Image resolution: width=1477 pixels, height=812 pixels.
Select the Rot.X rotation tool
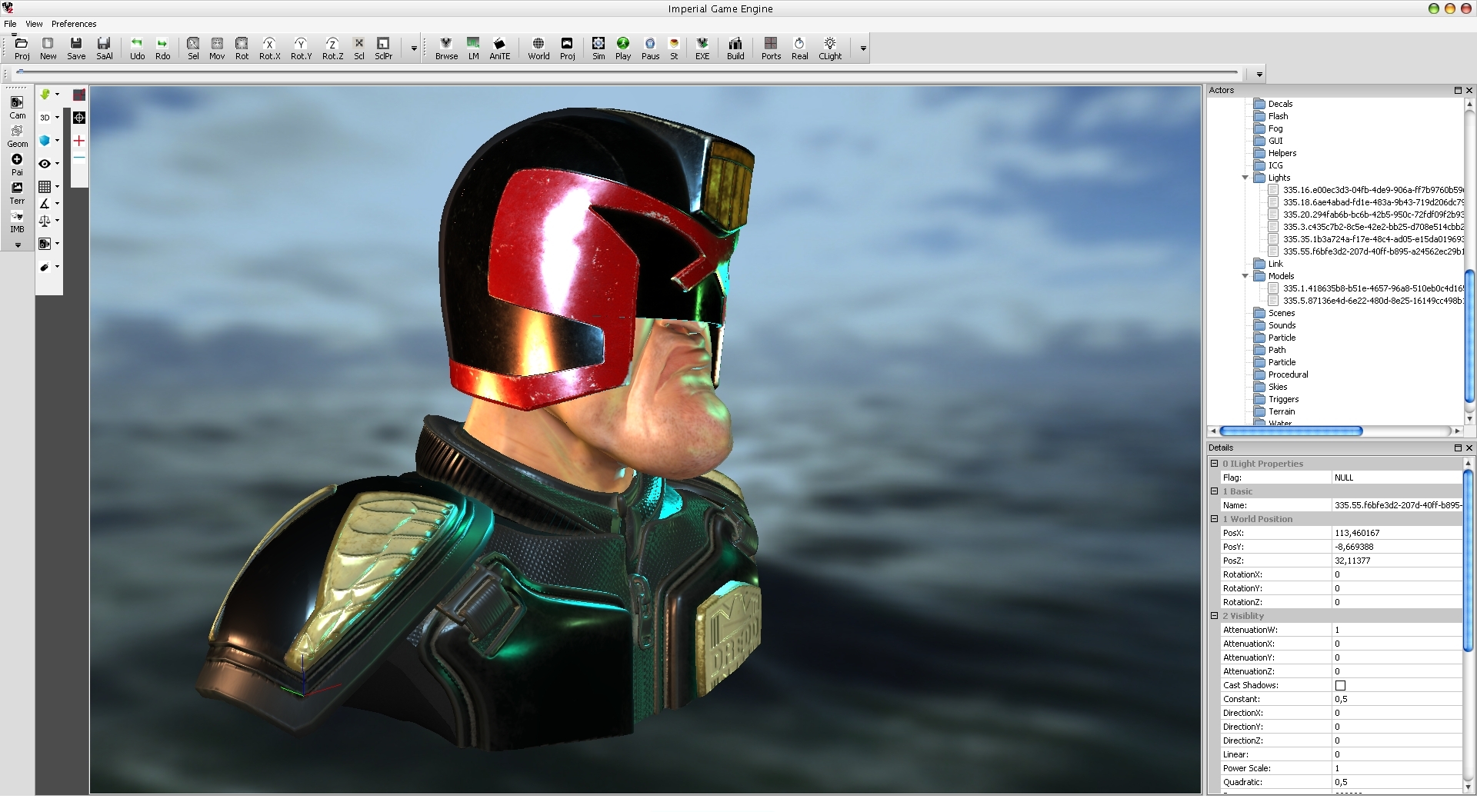tap(269, 48)
